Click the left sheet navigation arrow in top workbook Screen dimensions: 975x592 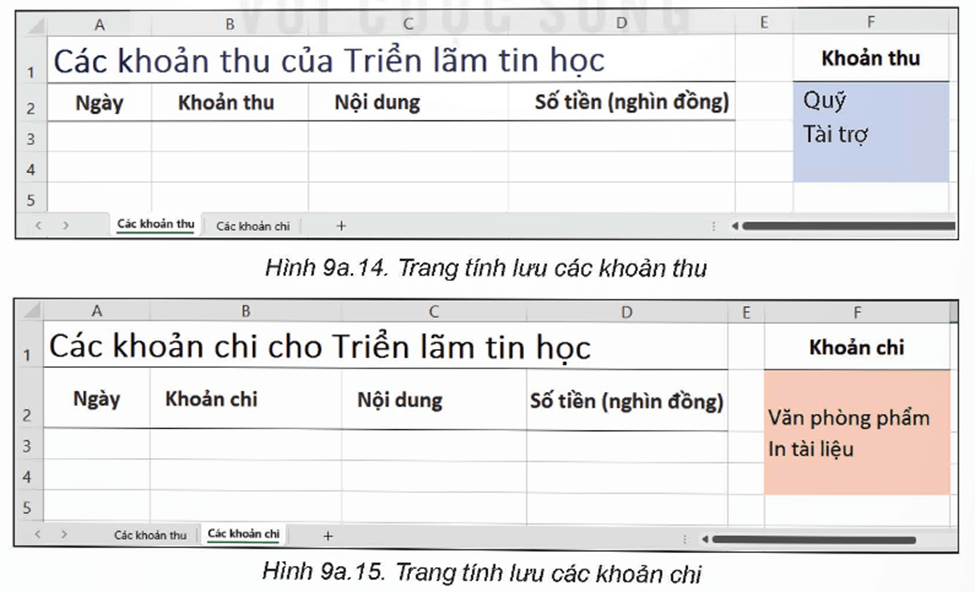pyautogui.click(x=38, y=224)
